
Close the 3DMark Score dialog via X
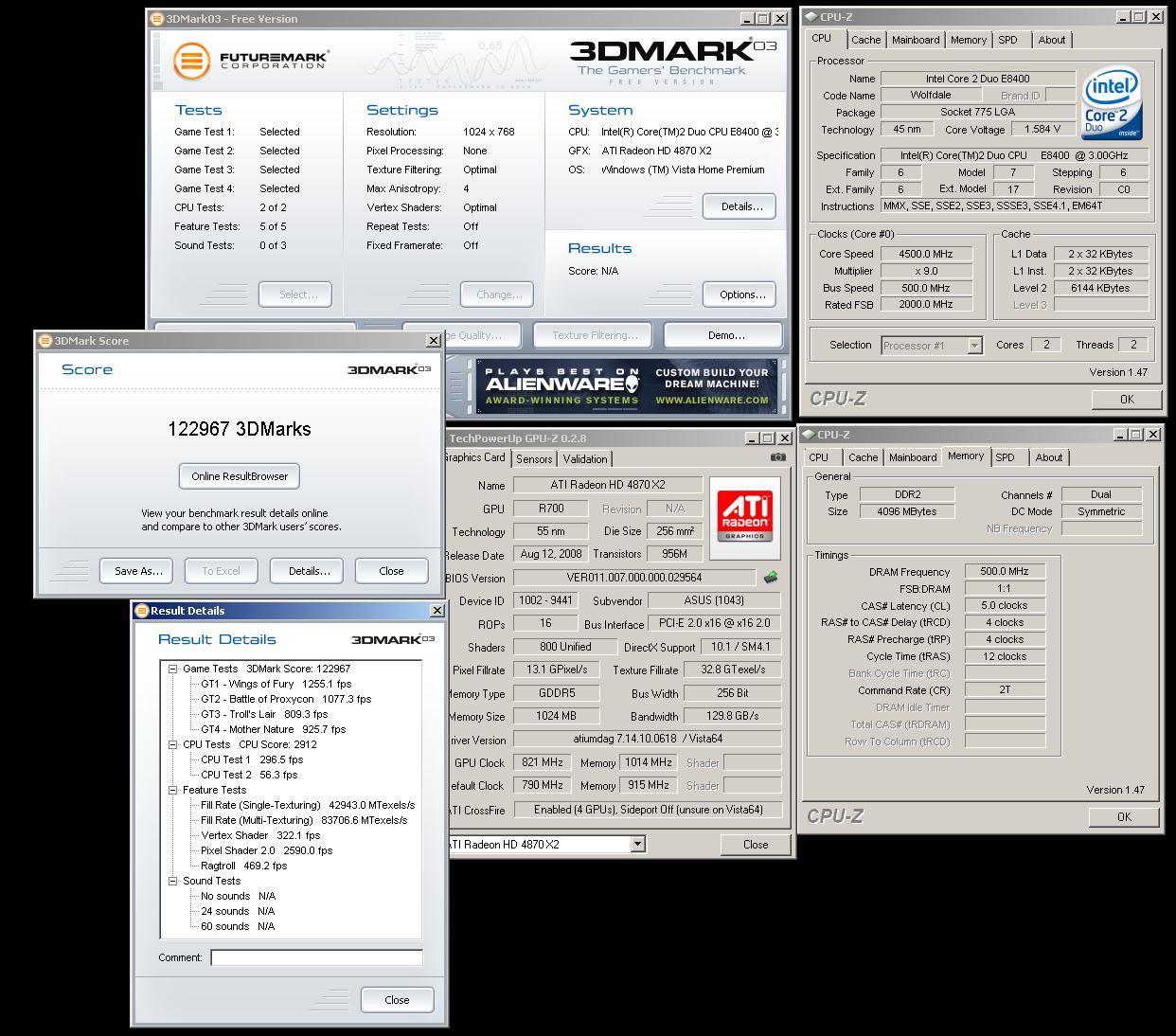pyautogui.click(x=433, y=341)
